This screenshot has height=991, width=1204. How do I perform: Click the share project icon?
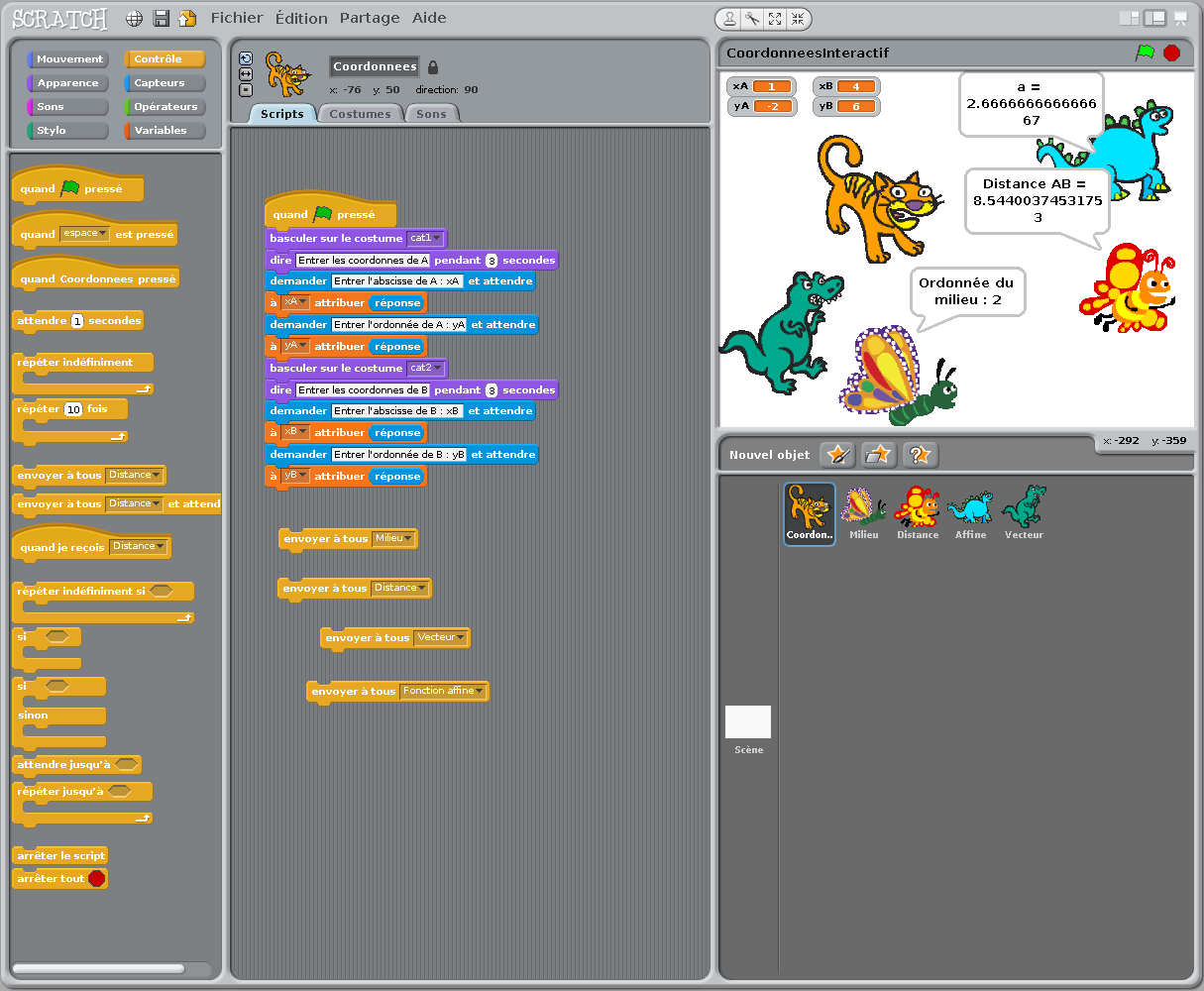coord(187,18)
